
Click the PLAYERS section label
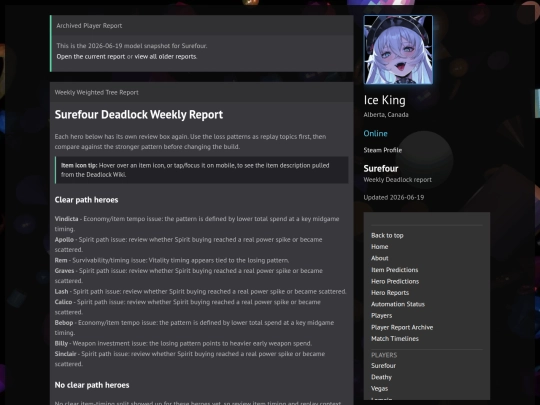(x=384, y=355)
